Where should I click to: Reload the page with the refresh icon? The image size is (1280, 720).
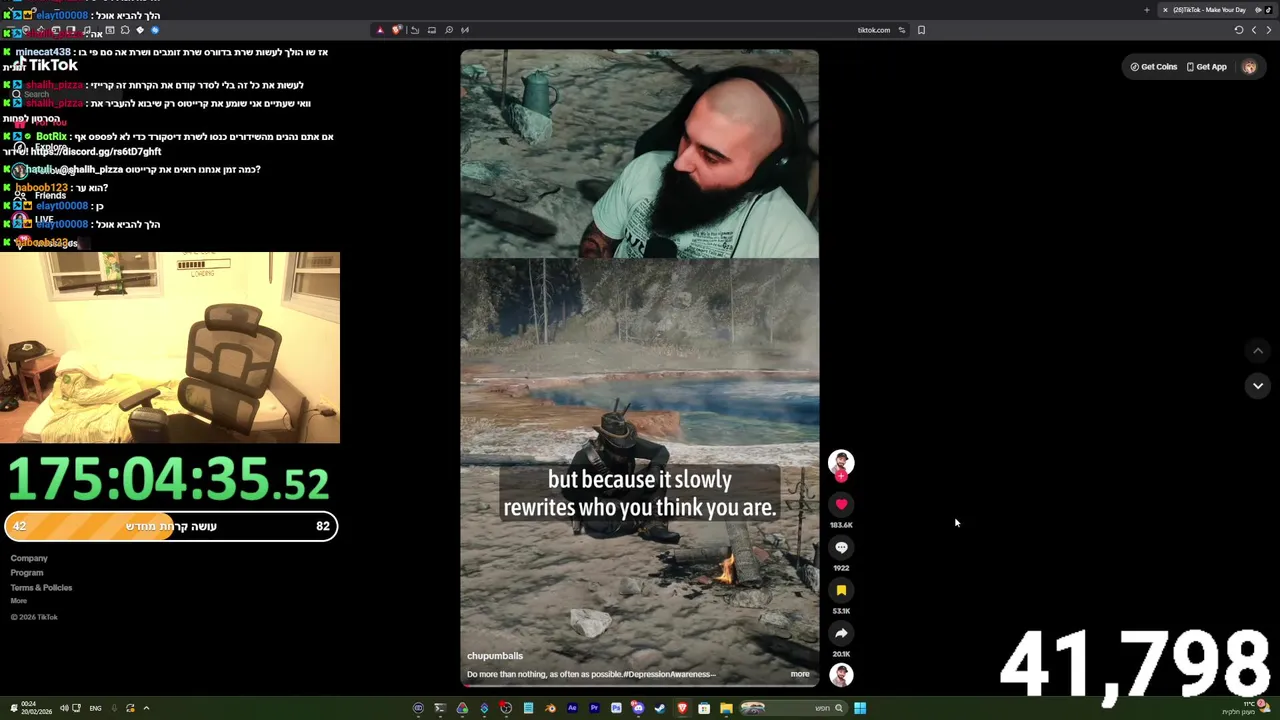pyautogui.click(x=1238, y=30)
